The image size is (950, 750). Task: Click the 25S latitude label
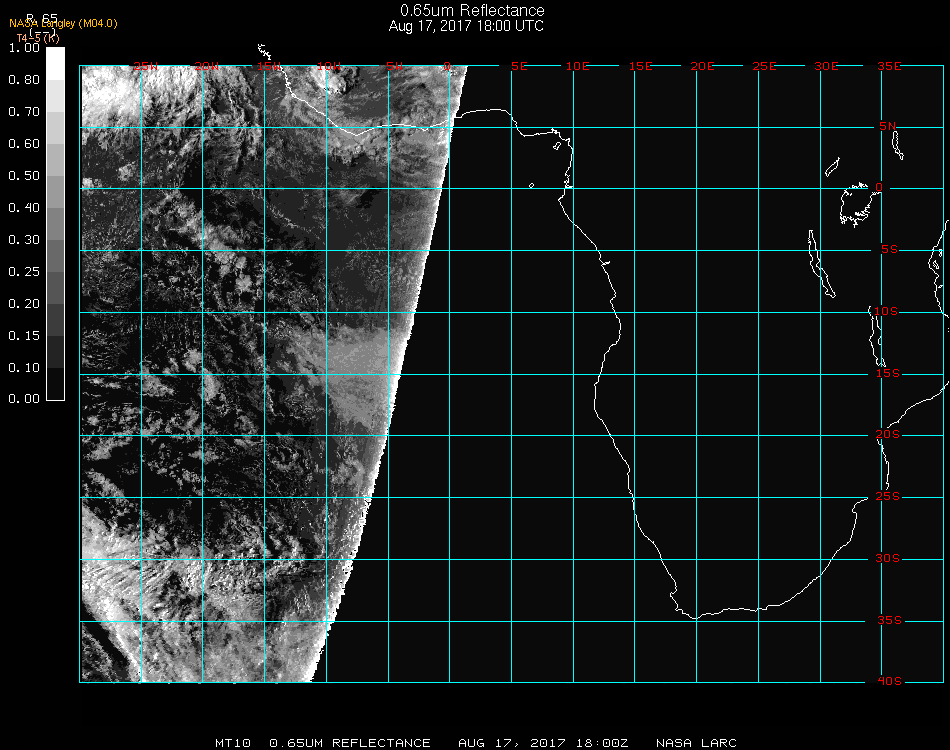[x=888, y=497]
